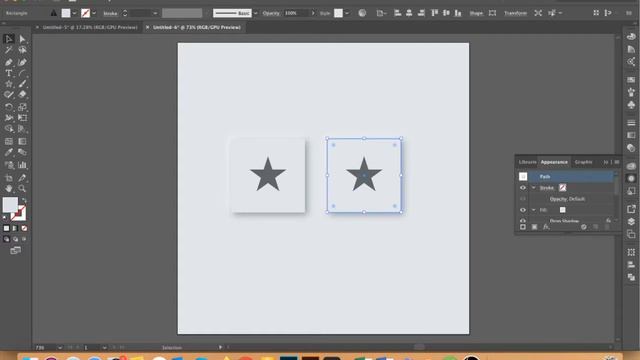Click the fill color swatch in toolbox

[10, 205]
